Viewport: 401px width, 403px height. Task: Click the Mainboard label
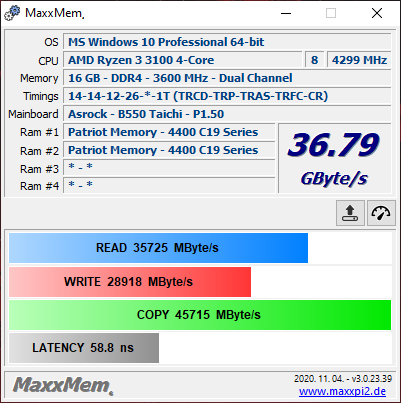[33, 114]
